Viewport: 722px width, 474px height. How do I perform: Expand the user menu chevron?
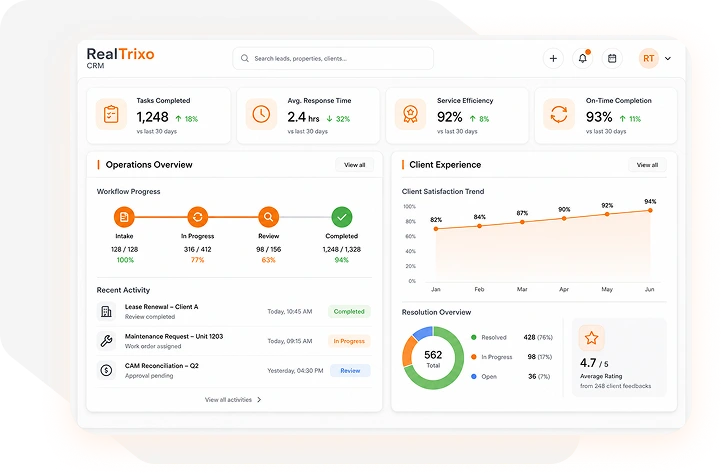[x=668, y=59]
